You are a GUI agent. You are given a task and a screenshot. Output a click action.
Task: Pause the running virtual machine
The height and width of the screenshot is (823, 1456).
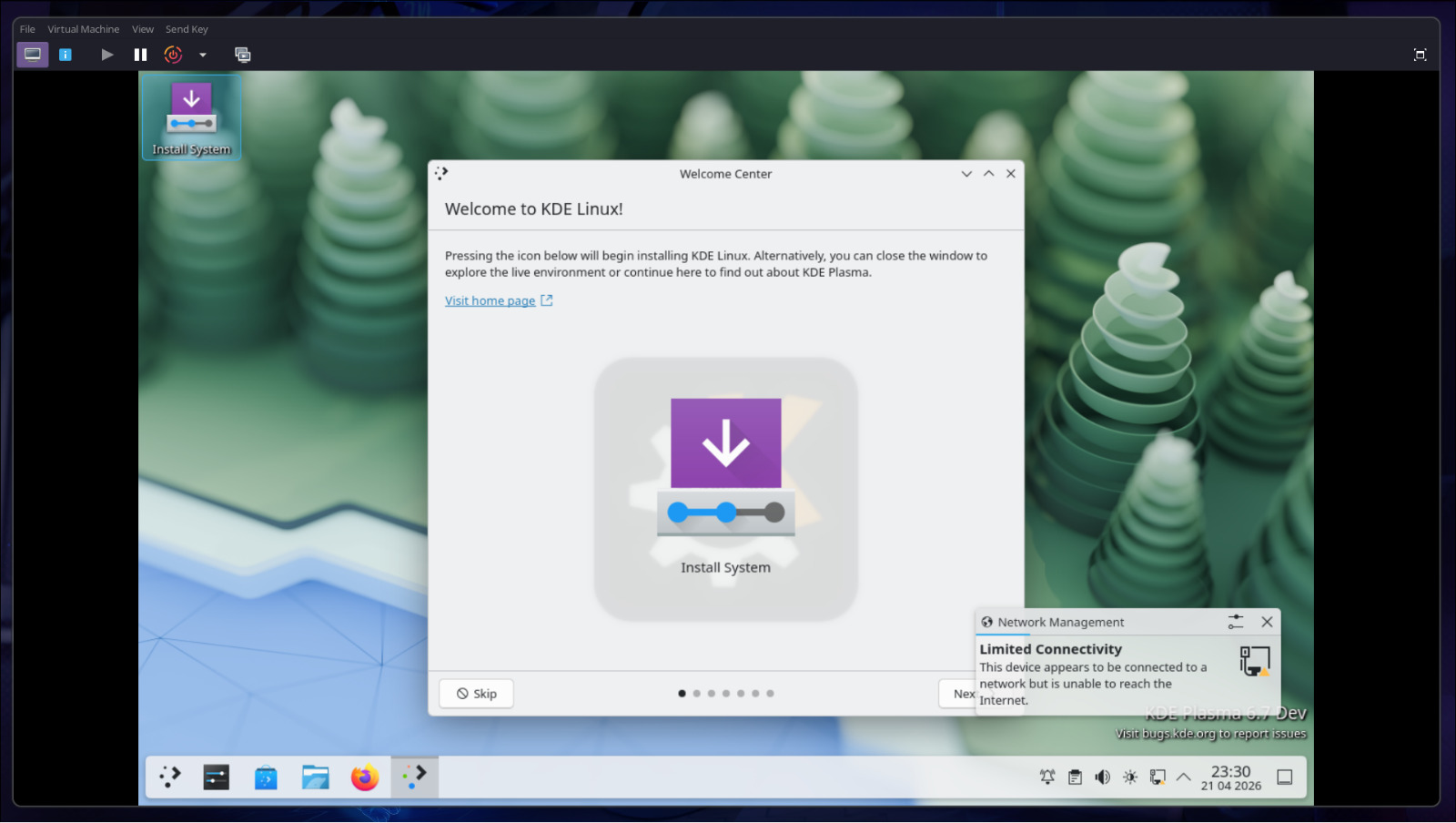coord(139,54)
